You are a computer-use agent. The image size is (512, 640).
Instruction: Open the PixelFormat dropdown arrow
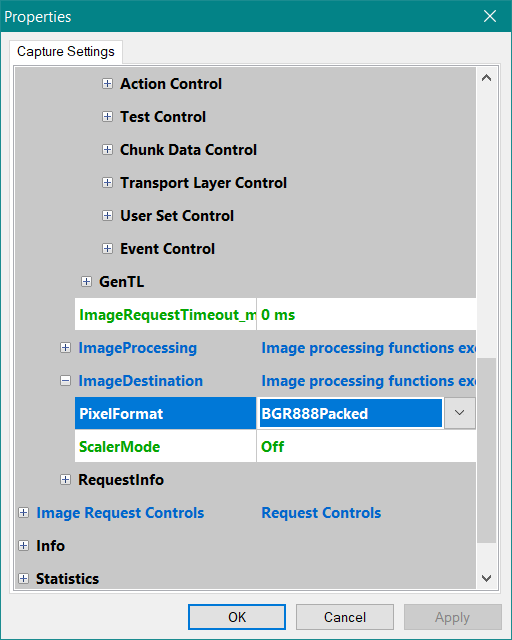coord(460,413)
